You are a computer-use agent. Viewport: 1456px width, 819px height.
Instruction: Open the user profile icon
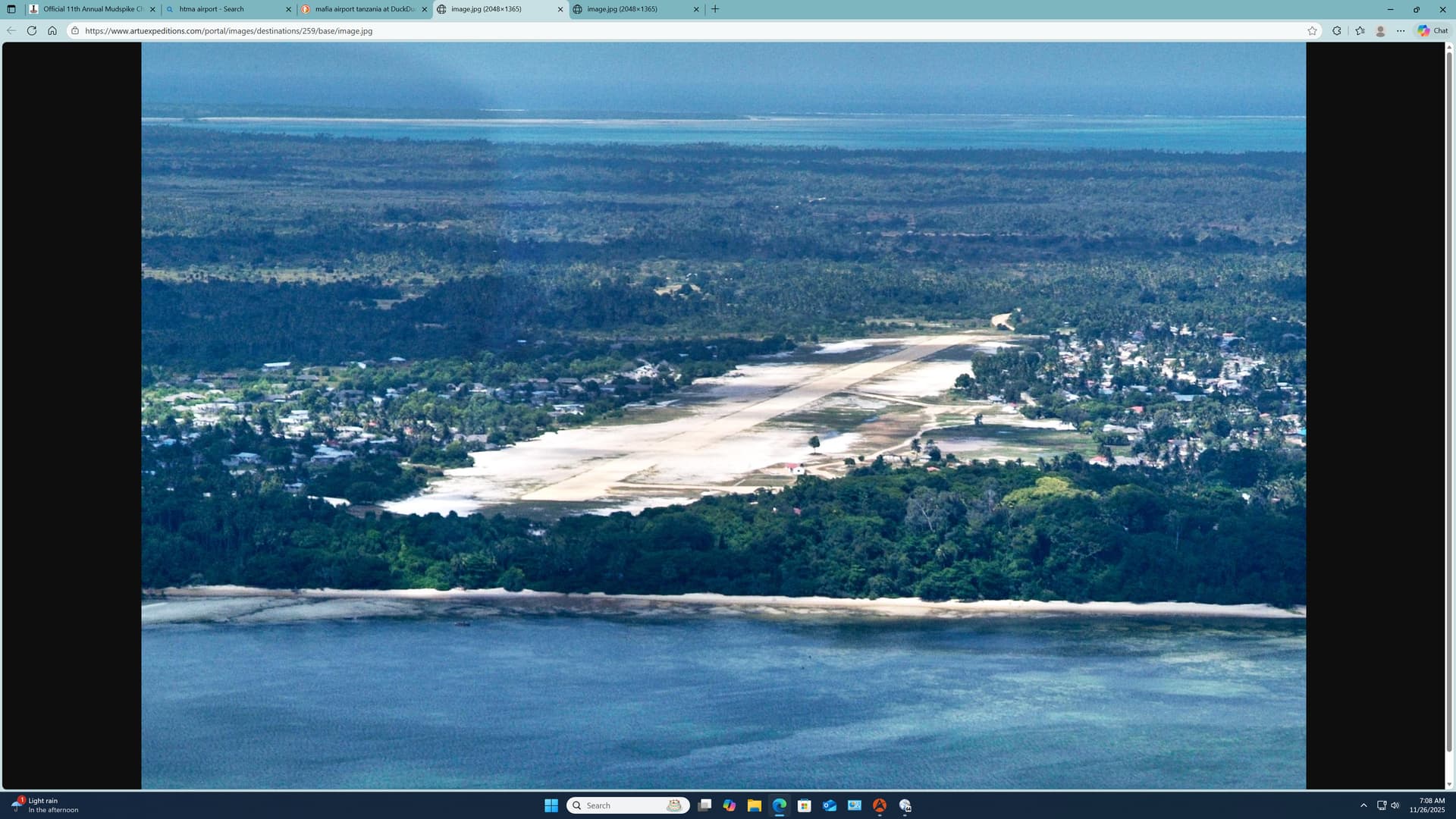pos(1380,30)
